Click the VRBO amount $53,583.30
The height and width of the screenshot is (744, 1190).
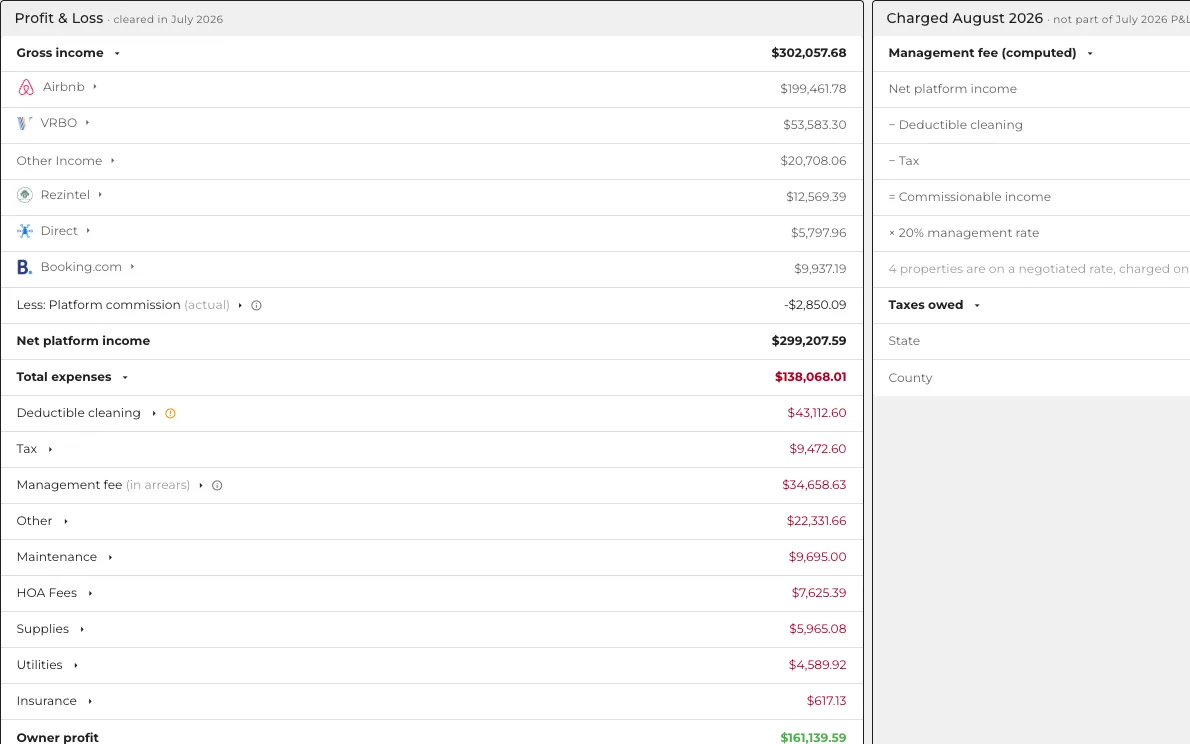[x=814, y=125]
